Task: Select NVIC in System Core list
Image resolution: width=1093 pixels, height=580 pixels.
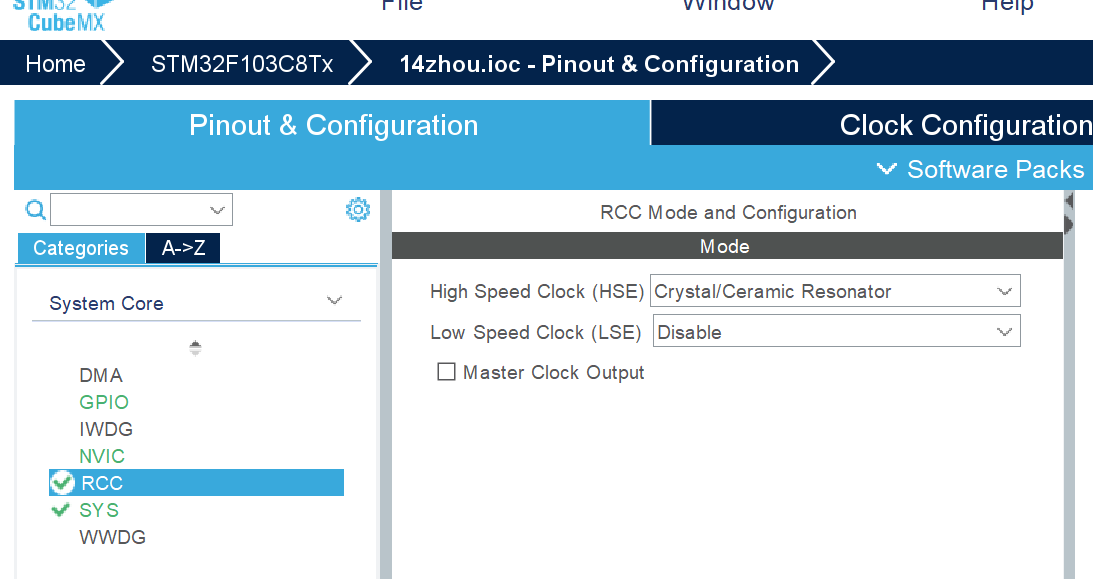Action: 102,457
